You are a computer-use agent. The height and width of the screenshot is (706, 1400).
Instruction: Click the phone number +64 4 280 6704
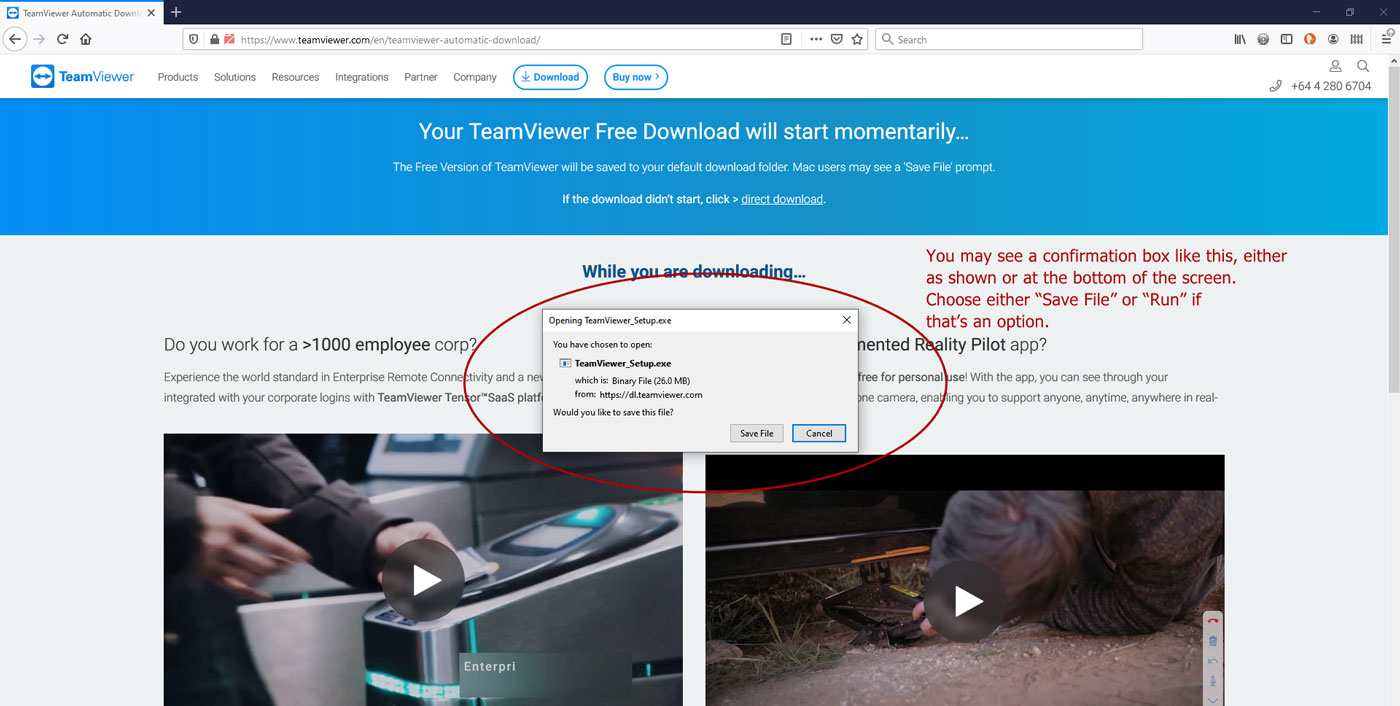tap(1331, 86)
